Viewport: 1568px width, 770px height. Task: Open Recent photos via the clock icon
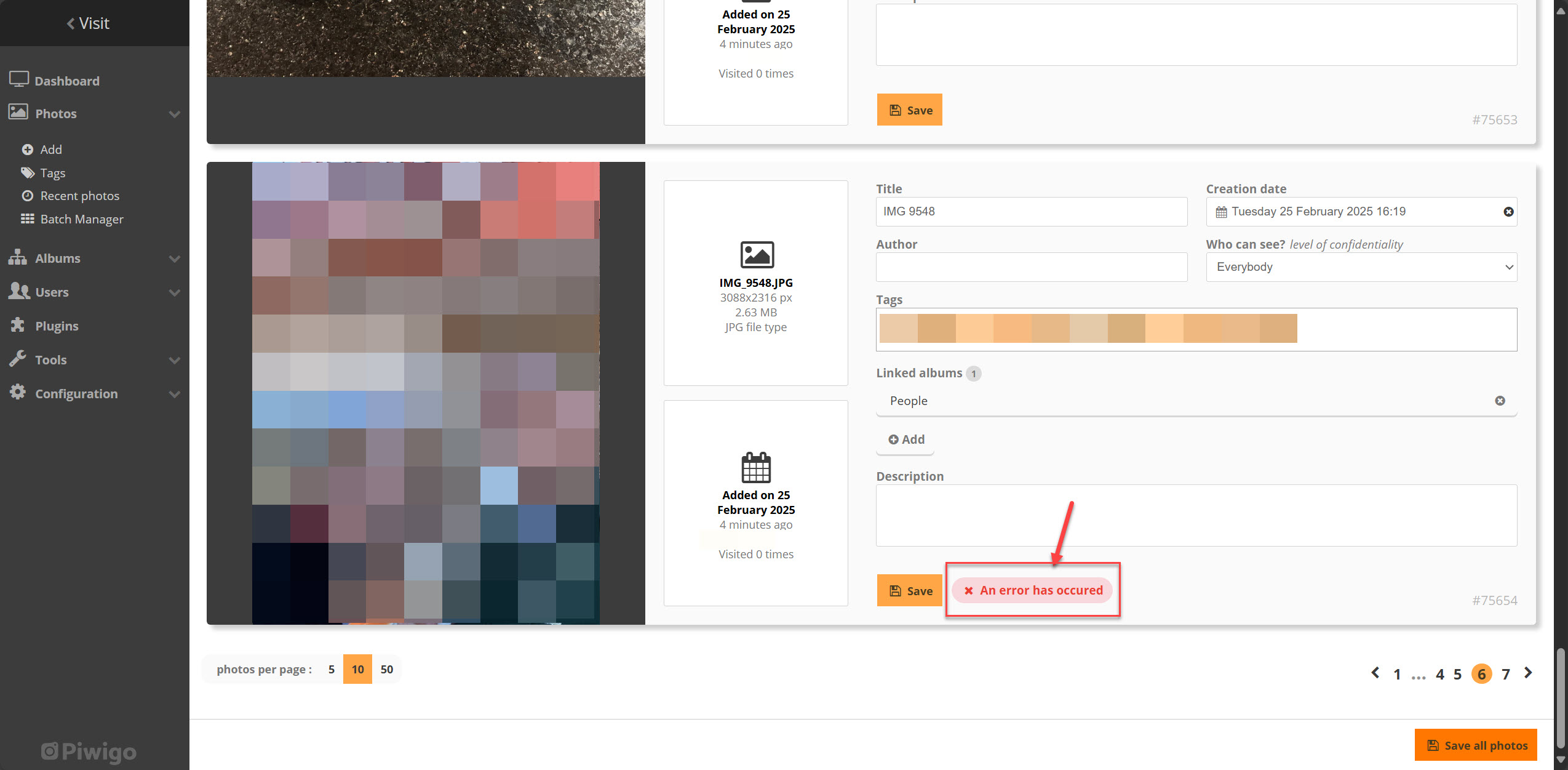(x=28, y=195)
